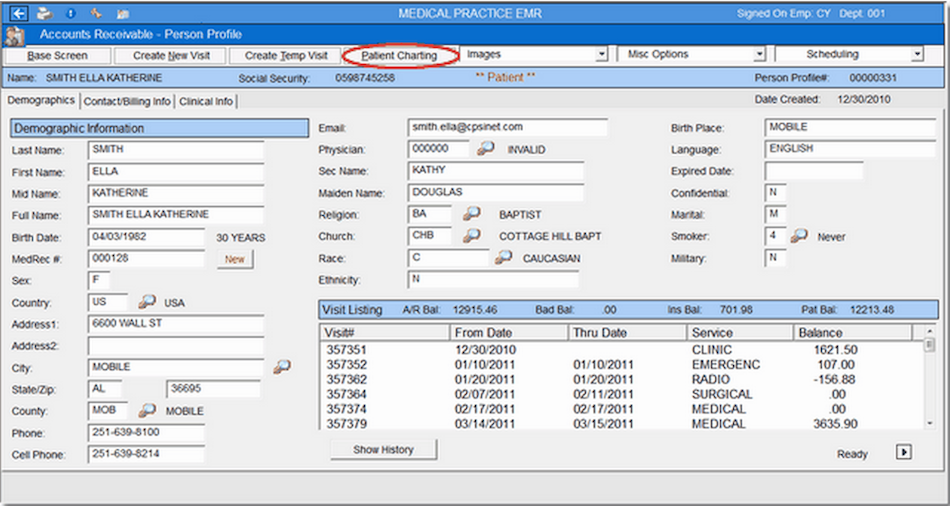
Task: Click the play arrow next to Ready
Action: pos(903,452)
